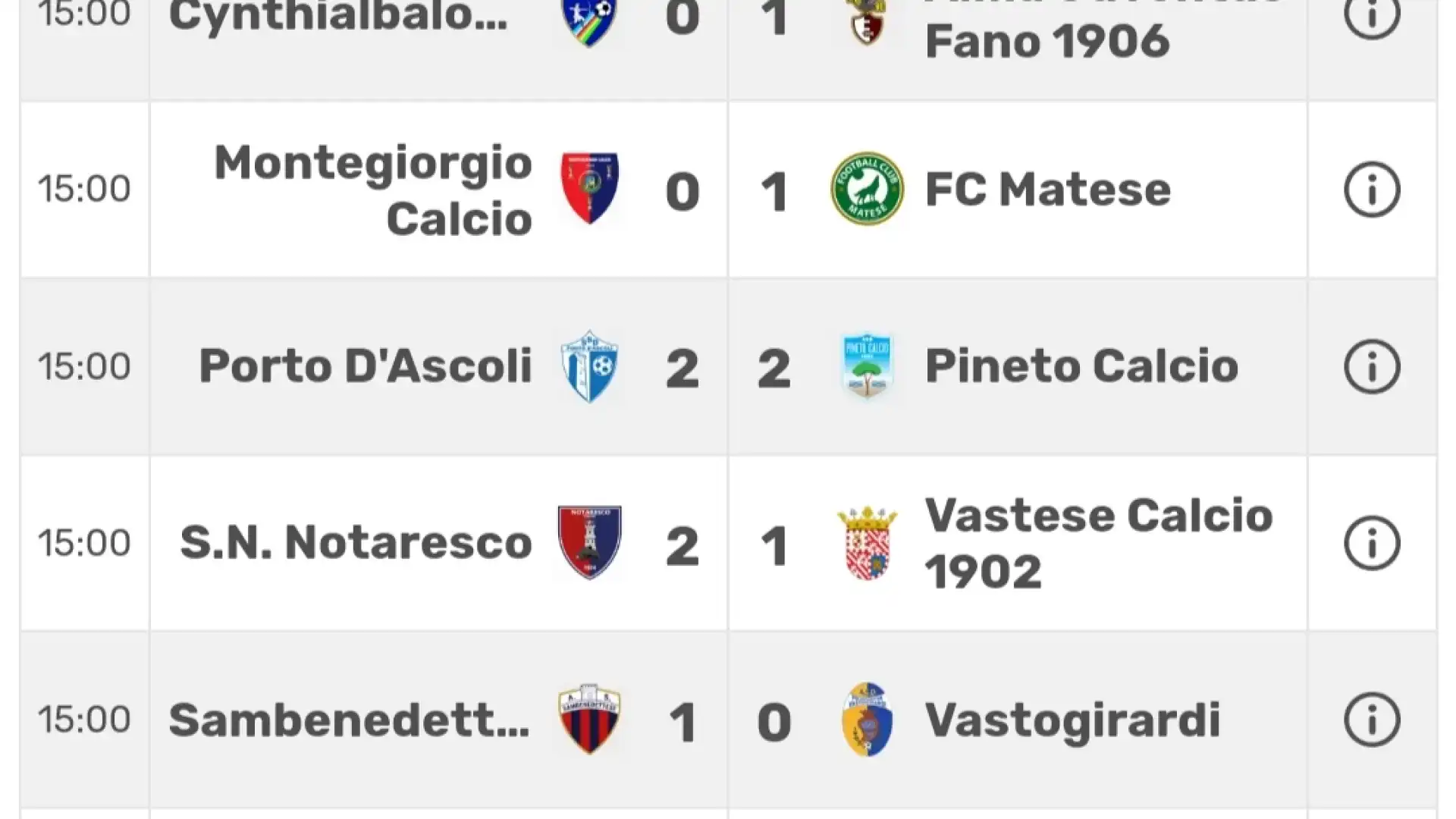This screenshot has width=1456, height=819.
Task: Select the Fano 1906 team name
Action: 1047,40
